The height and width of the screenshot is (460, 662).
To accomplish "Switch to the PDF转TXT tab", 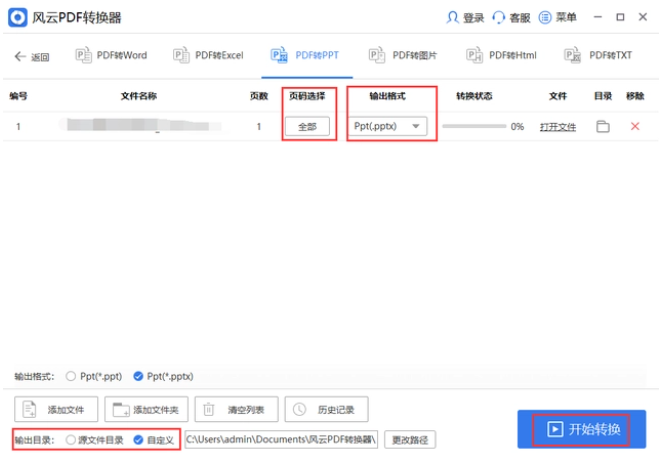I will point(598,55).
